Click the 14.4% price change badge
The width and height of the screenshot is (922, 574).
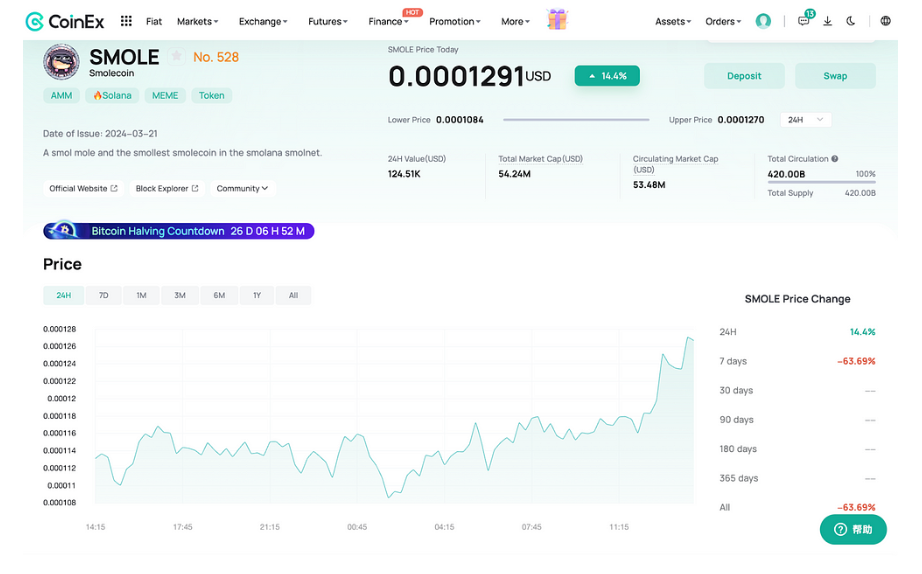point(607,76)
